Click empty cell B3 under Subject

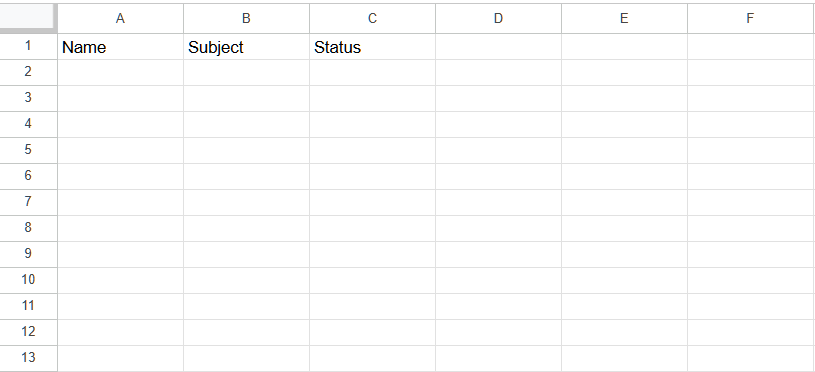(246, 99)
